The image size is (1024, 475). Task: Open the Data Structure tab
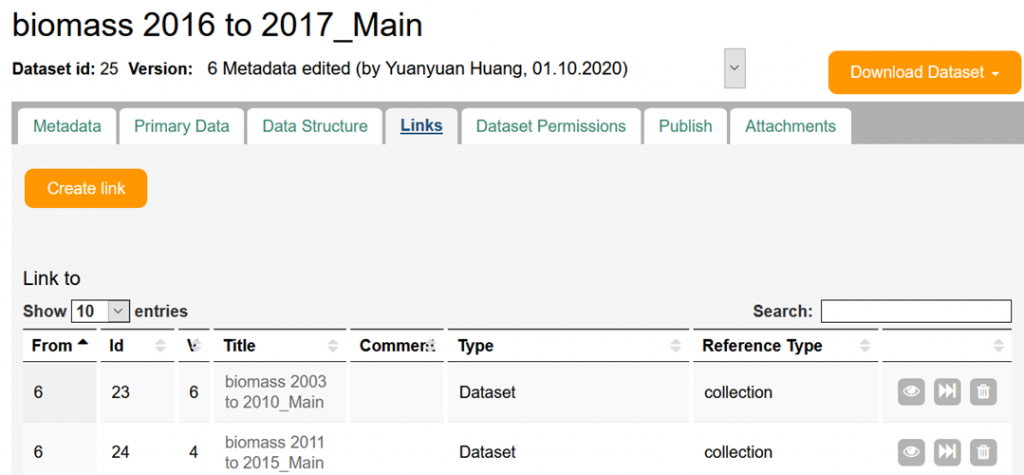point(315,126)
